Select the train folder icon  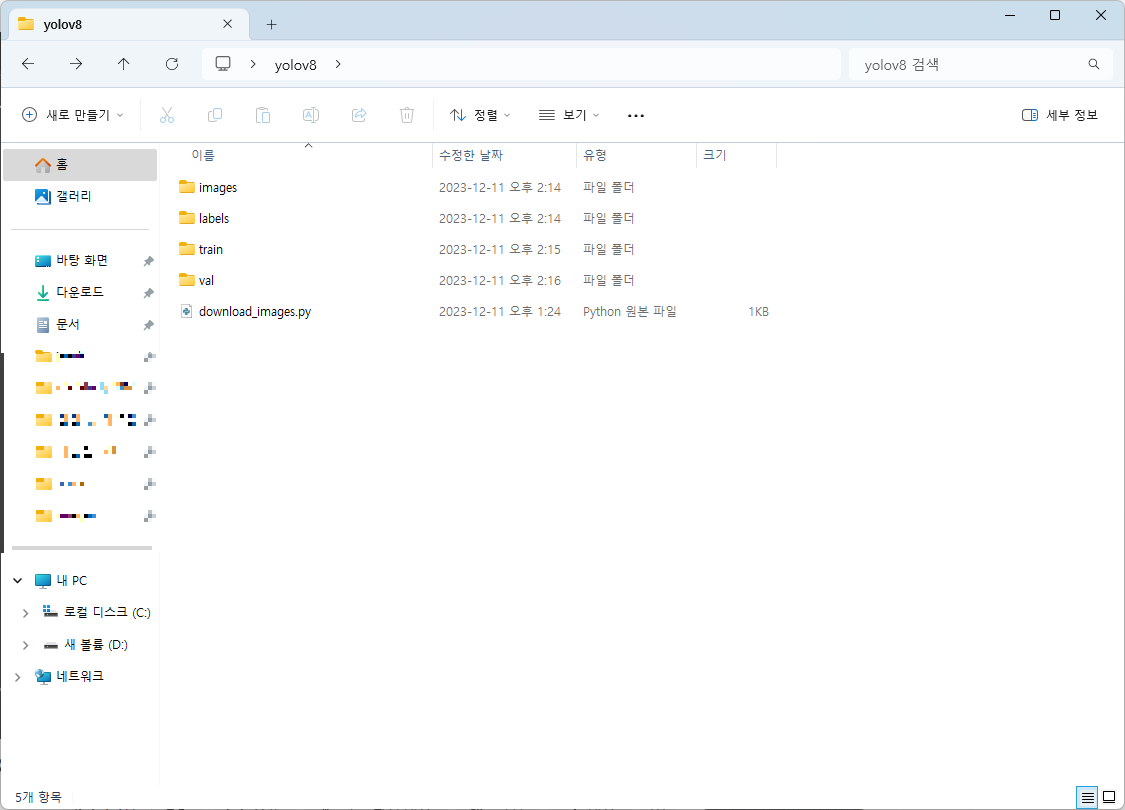pos(187,249)
